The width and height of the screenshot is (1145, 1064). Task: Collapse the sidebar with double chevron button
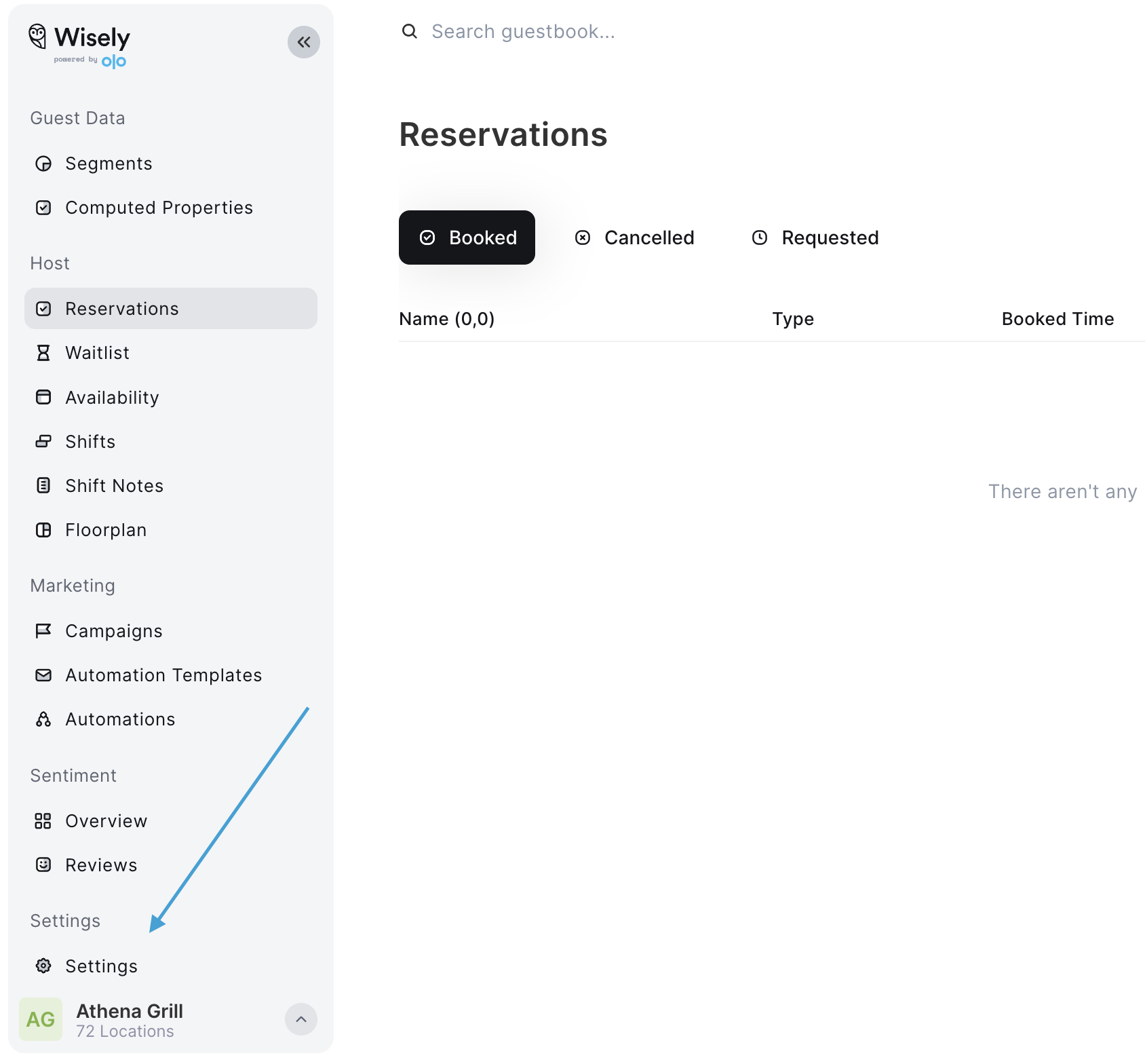pyautogui.click(x=304, y=42)
